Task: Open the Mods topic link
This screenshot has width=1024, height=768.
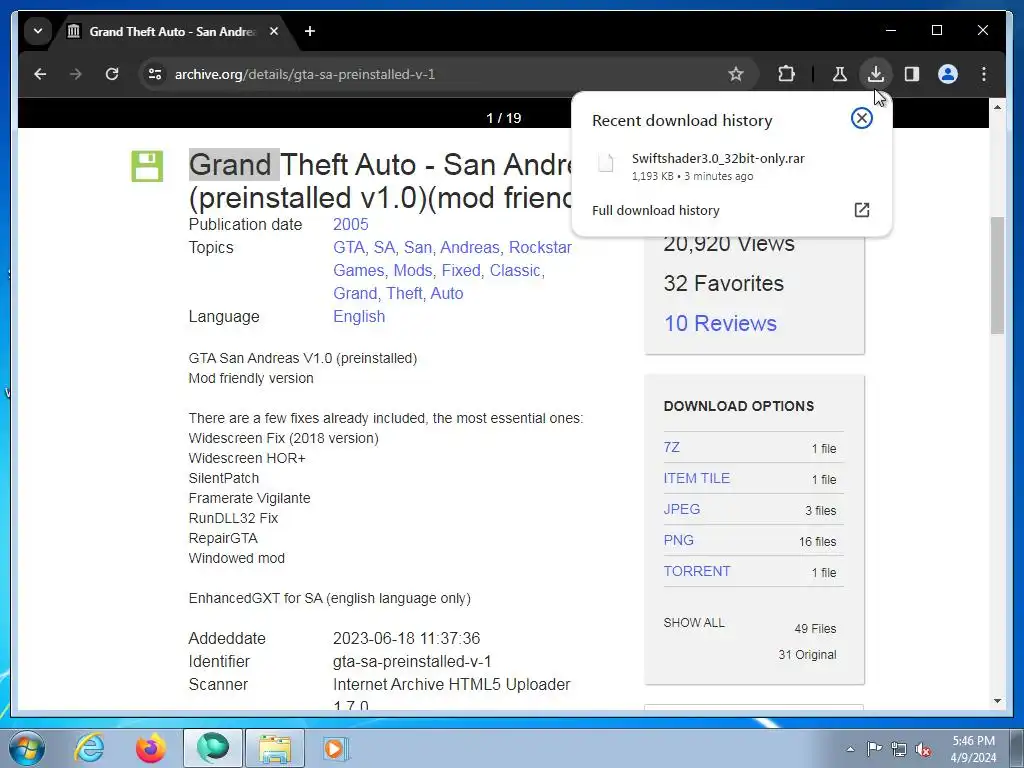Action: click(x=413, y=270)
